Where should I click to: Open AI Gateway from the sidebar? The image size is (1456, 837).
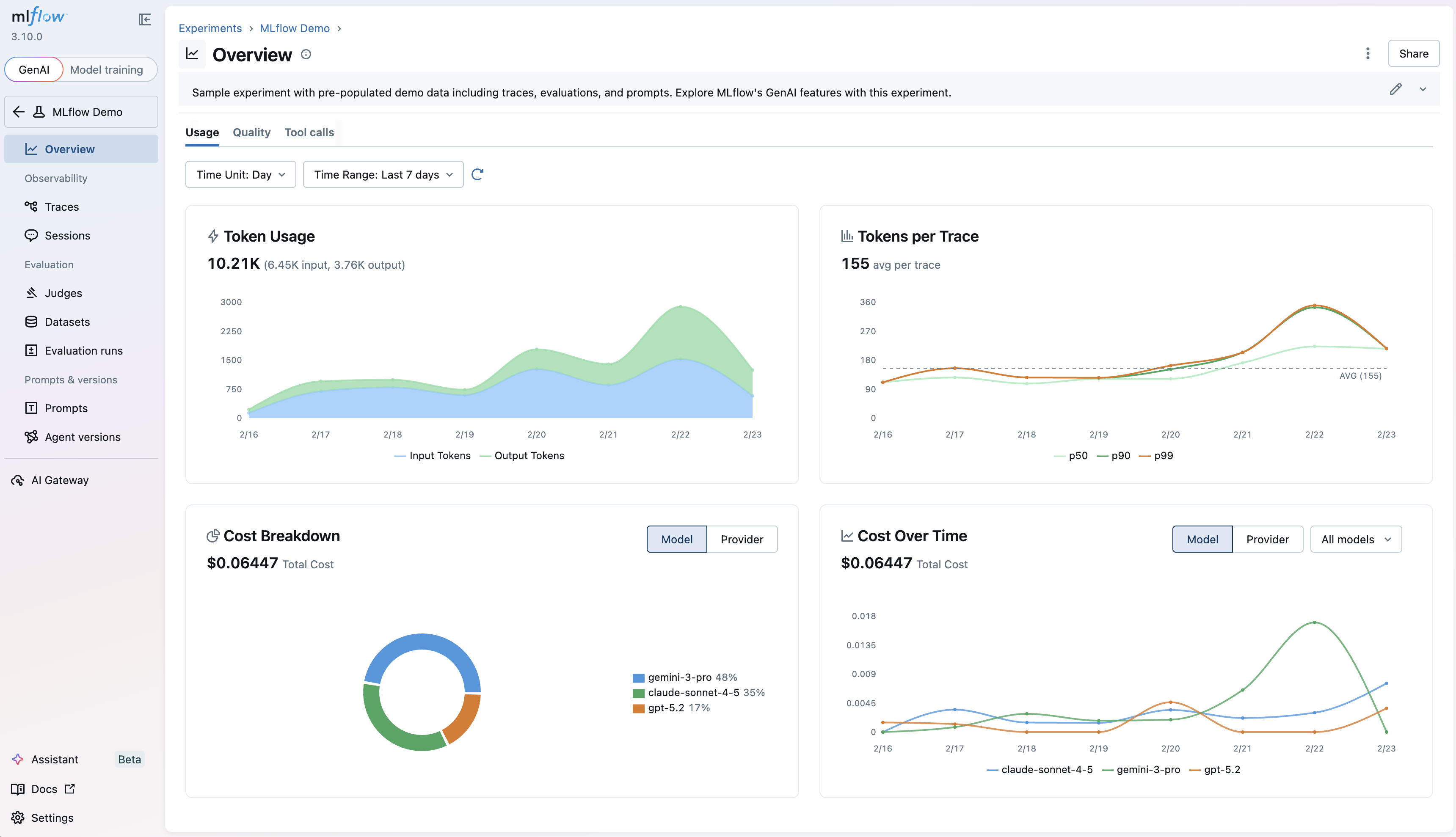click(x=60, y=480)
